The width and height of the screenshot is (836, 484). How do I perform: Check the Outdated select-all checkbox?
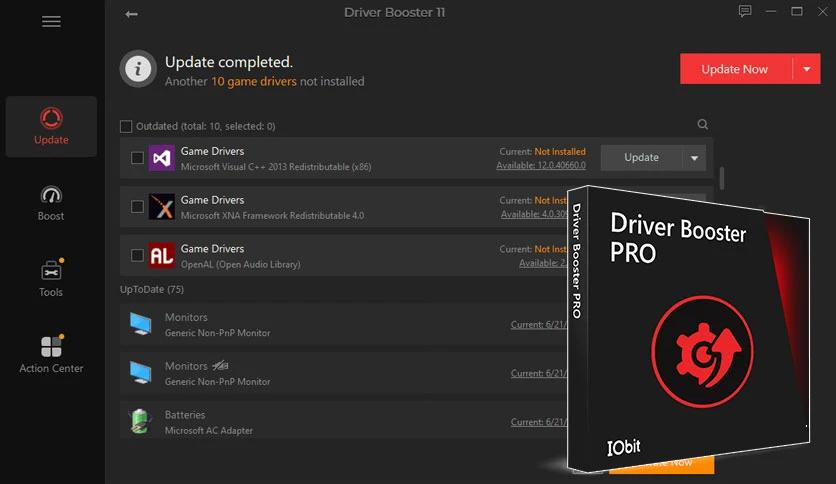126,126
